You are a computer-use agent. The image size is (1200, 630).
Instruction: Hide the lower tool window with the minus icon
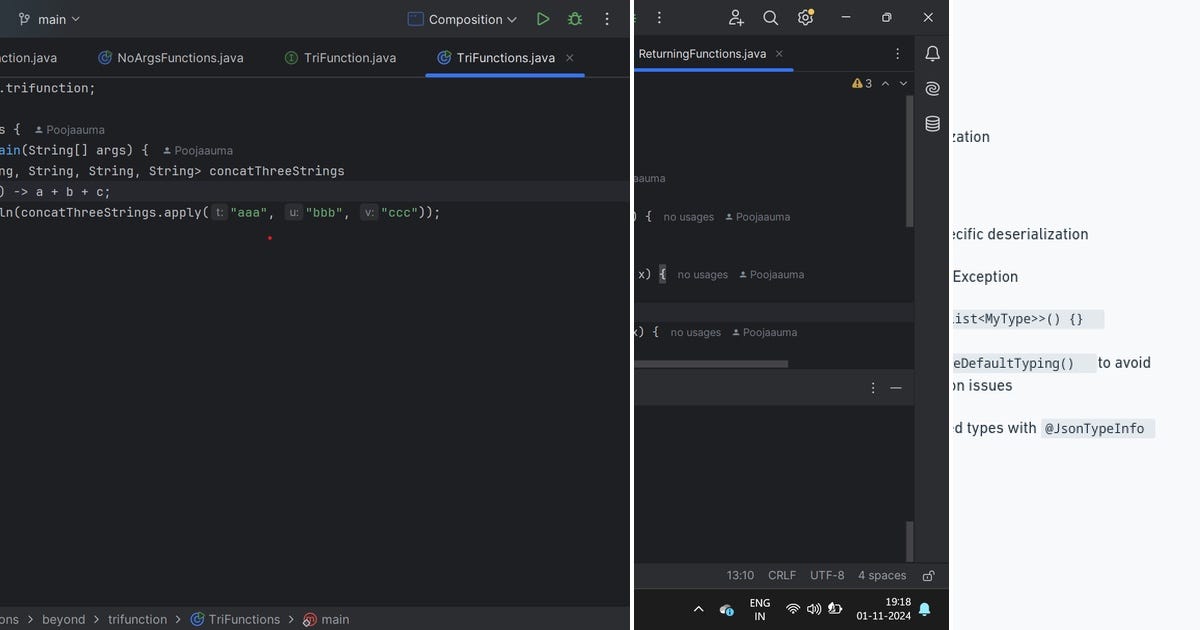(896, 387)
